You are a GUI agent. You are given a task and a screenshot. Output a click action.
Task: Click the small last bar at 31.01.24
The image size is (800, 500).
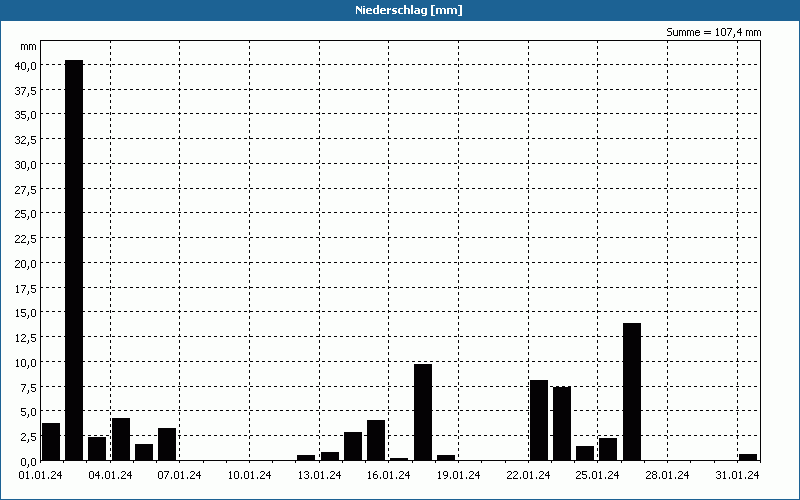pyautogui.click(x=748, y=457)
